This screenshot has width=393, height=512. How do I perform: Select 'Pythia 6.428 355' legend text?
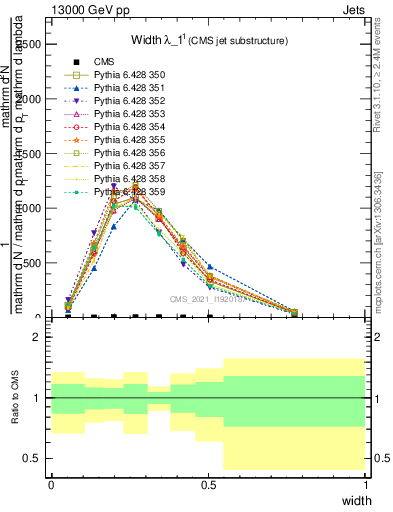[130, 140]
